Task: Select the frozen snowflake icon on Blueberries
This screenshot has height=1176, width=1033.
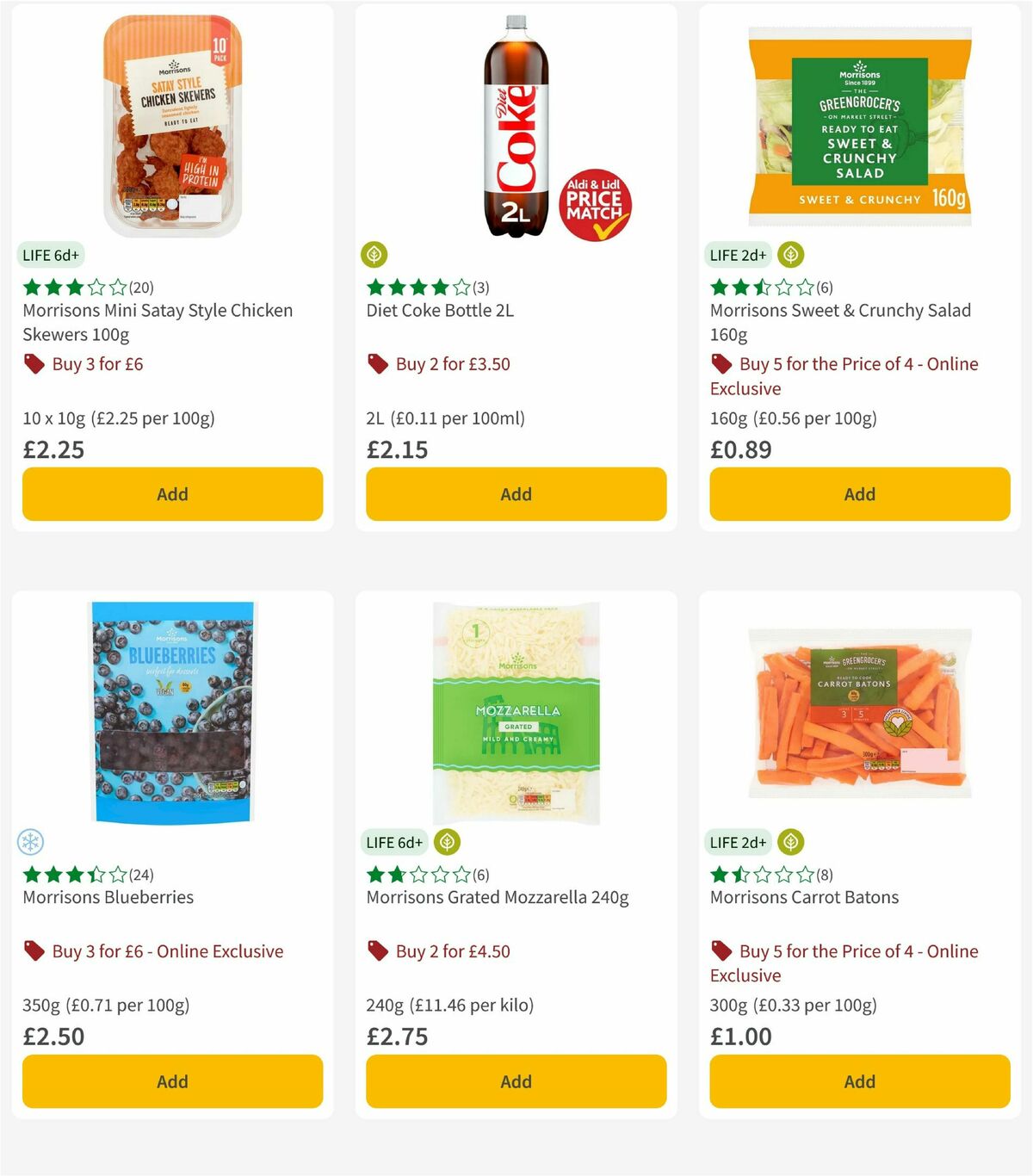Action: [30, 843]
